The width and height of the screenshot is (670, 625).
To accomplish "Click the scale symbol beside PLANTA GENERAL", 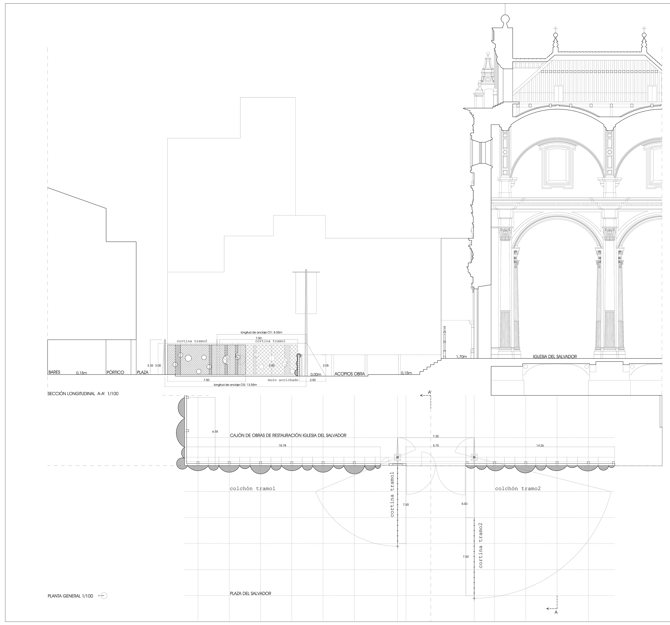I will coord(105,595).
